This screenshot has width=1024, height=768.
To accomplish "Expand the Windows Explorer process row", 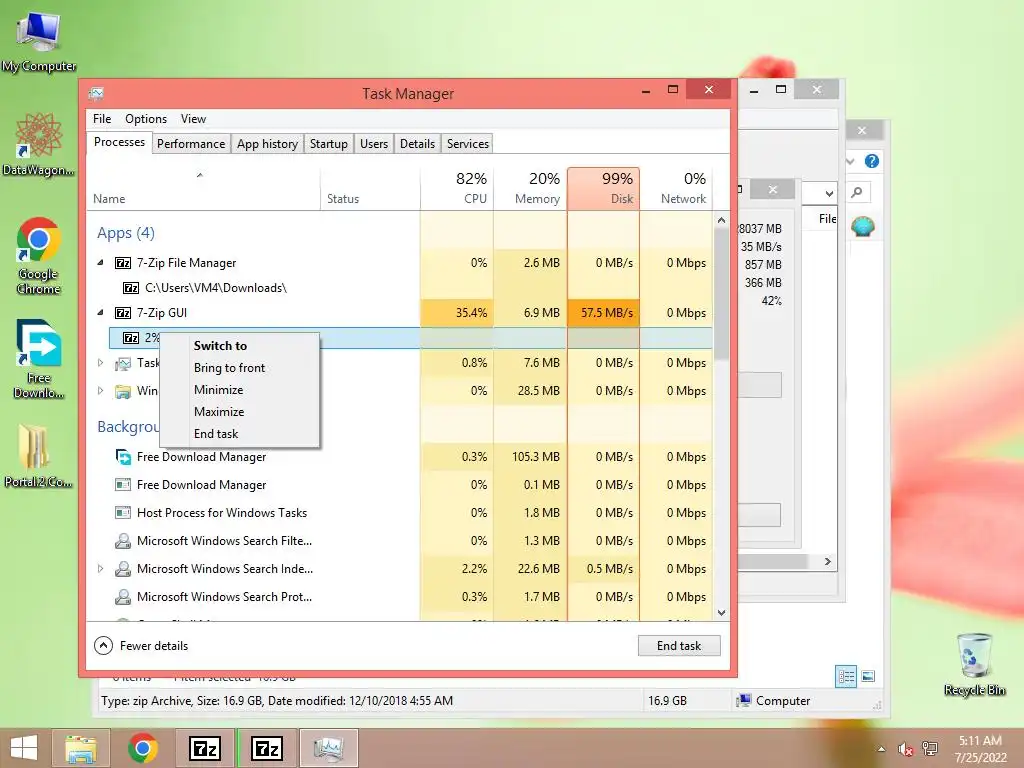I will tap(100, 391).
